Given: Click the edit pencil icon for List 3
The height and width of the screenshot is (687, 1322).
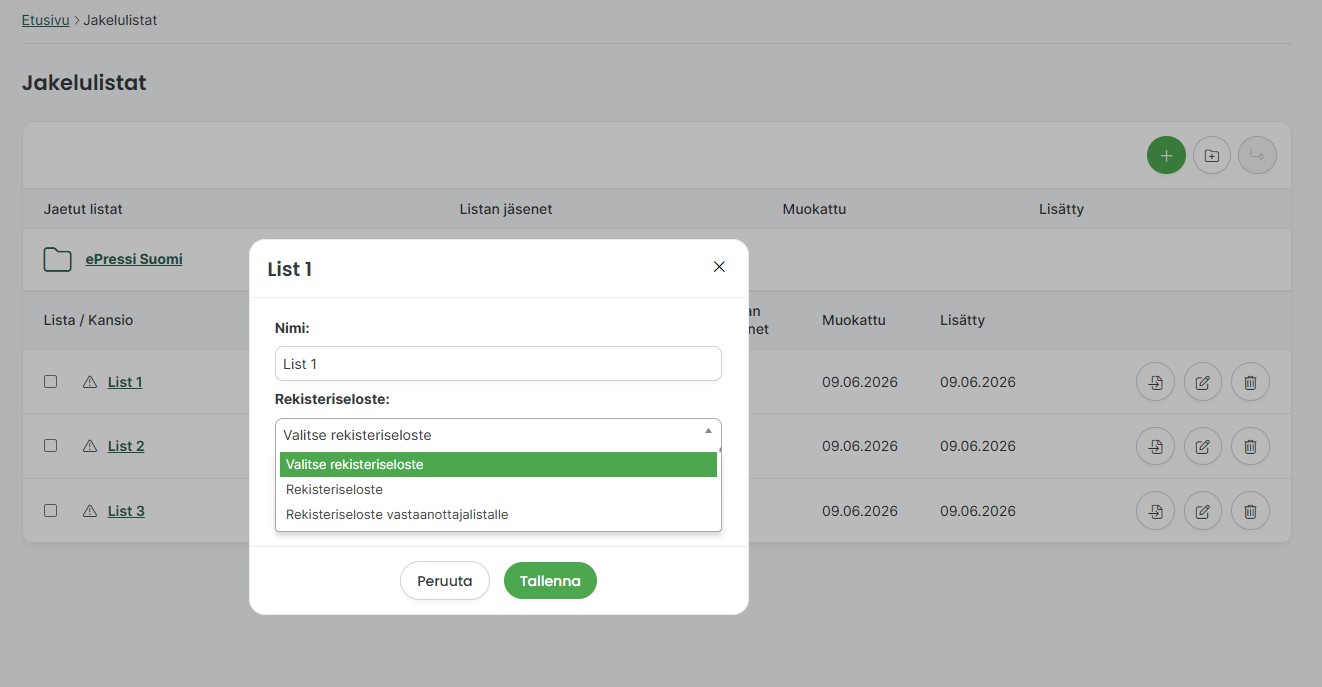Looking at the screenshot, I should tap(1203, 511).
